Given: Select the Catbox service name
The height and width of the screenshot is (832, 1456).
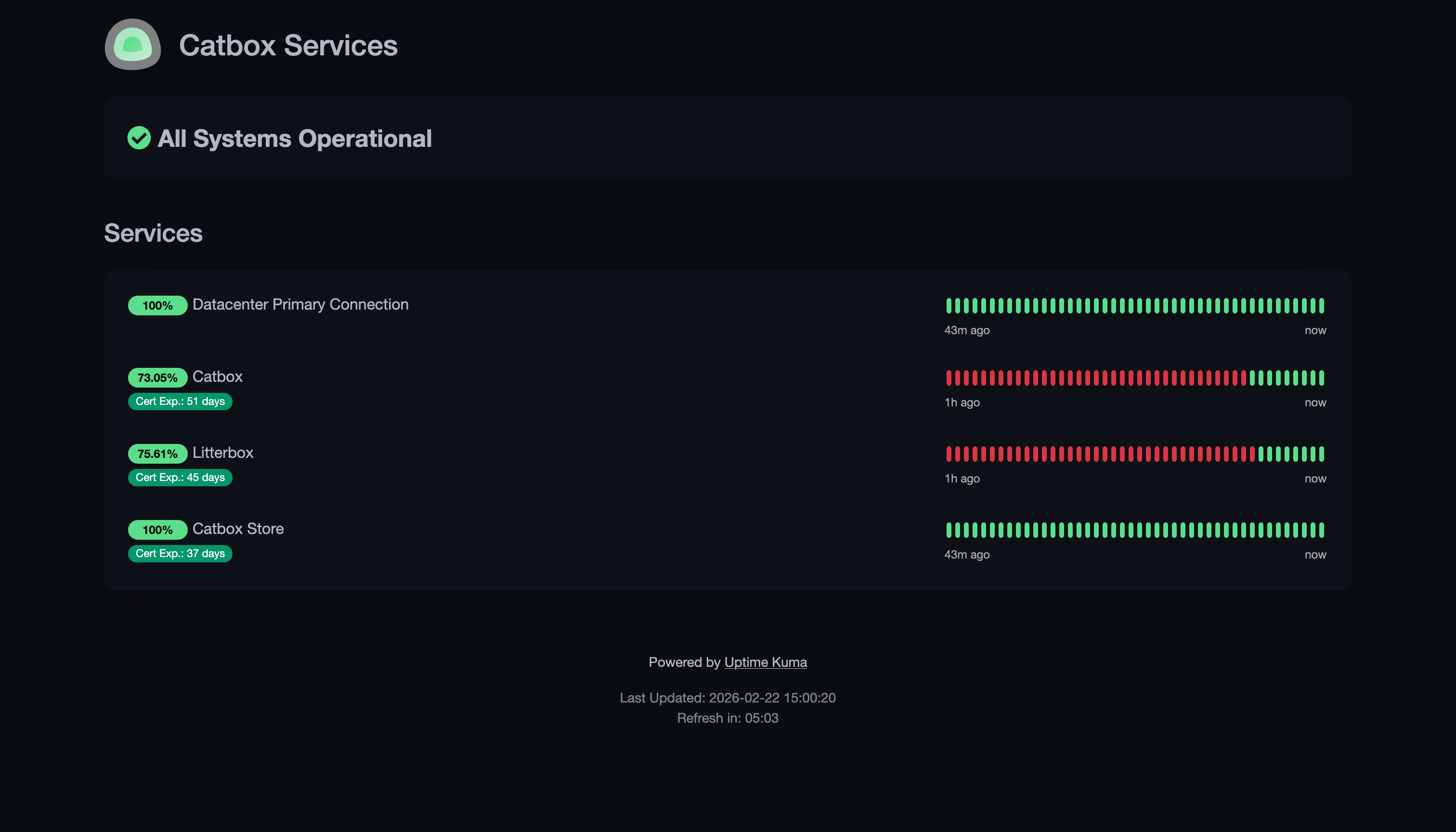Looking at the screenshot, I should pyautogui.click(x=217, y=377).
